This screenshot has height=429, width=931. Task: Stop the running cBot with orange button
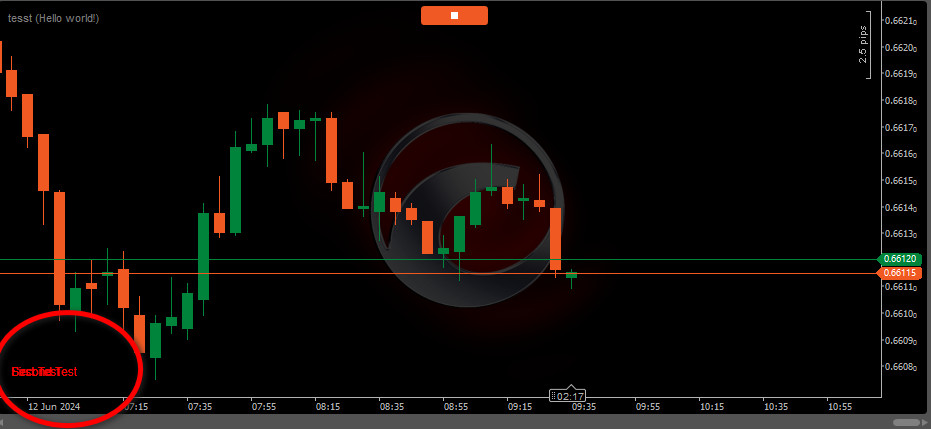(x=454, y=15)
